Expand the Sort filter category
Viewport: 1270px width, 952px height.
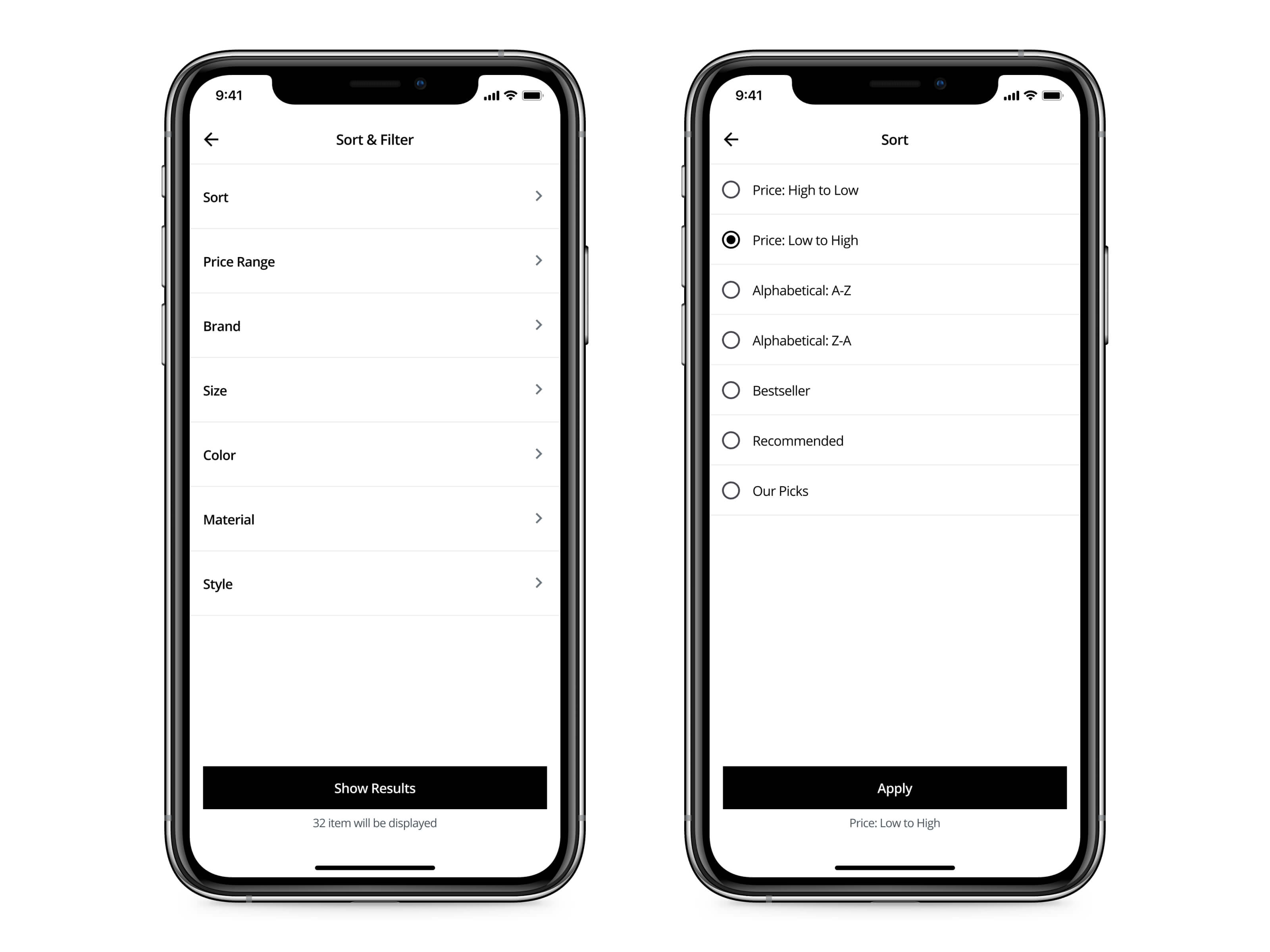(x=376, y=197)
